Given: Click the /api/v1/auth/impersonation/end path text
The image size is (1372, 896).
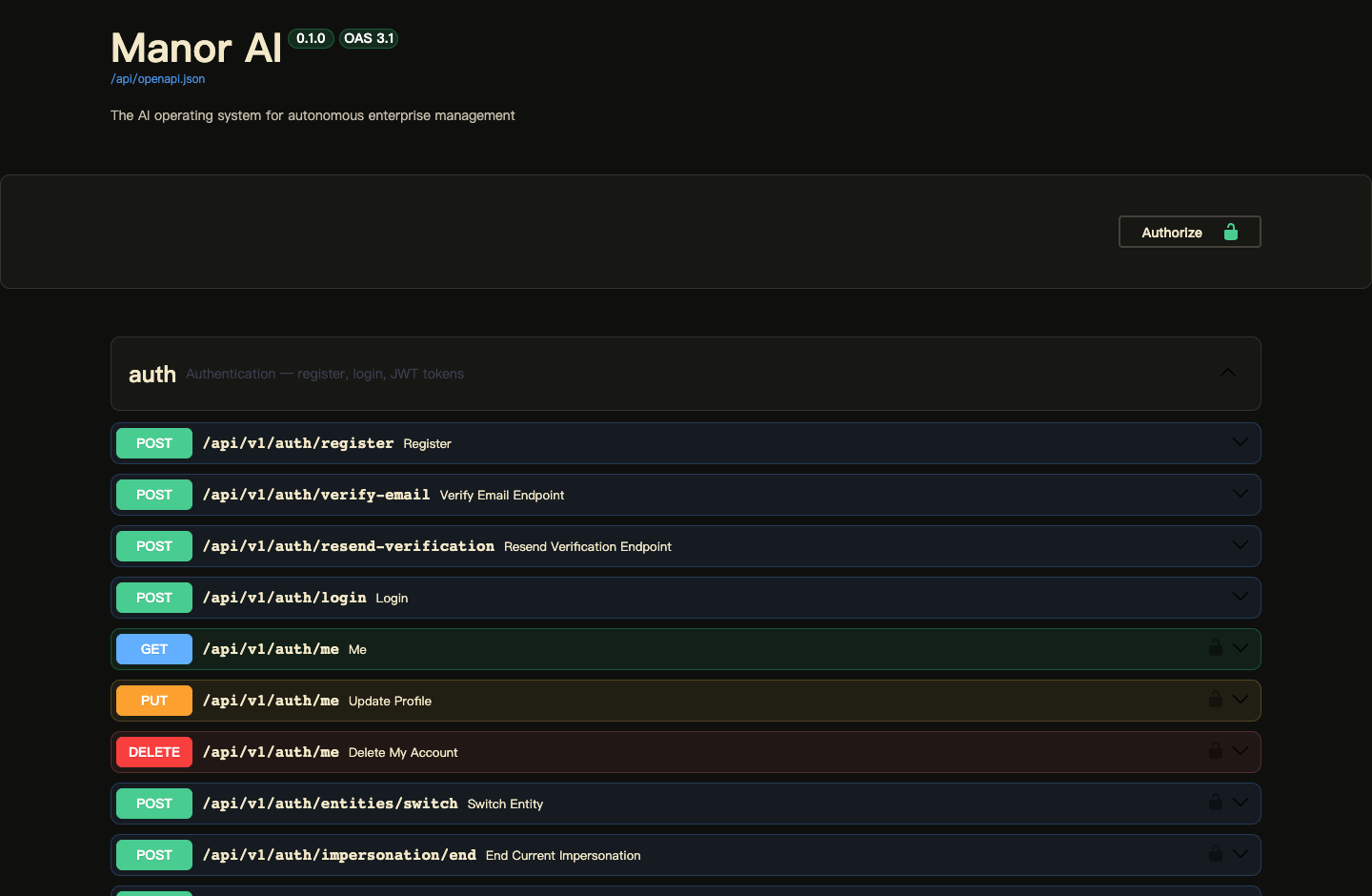Looking at the screenshot, I should (x=339, y=855).
